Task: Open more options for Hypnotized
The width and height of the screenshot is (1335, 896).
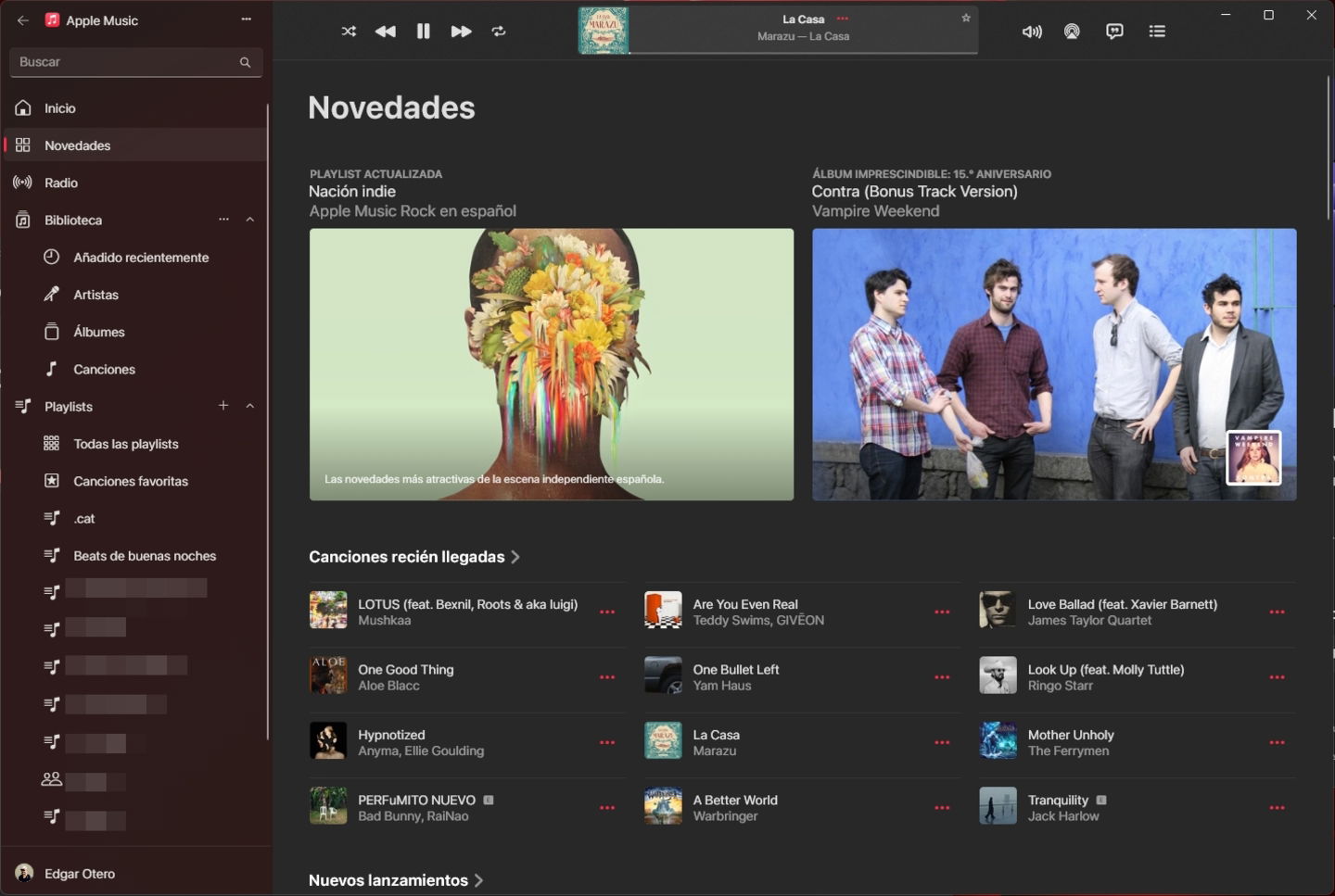Action: coord(607,742)
